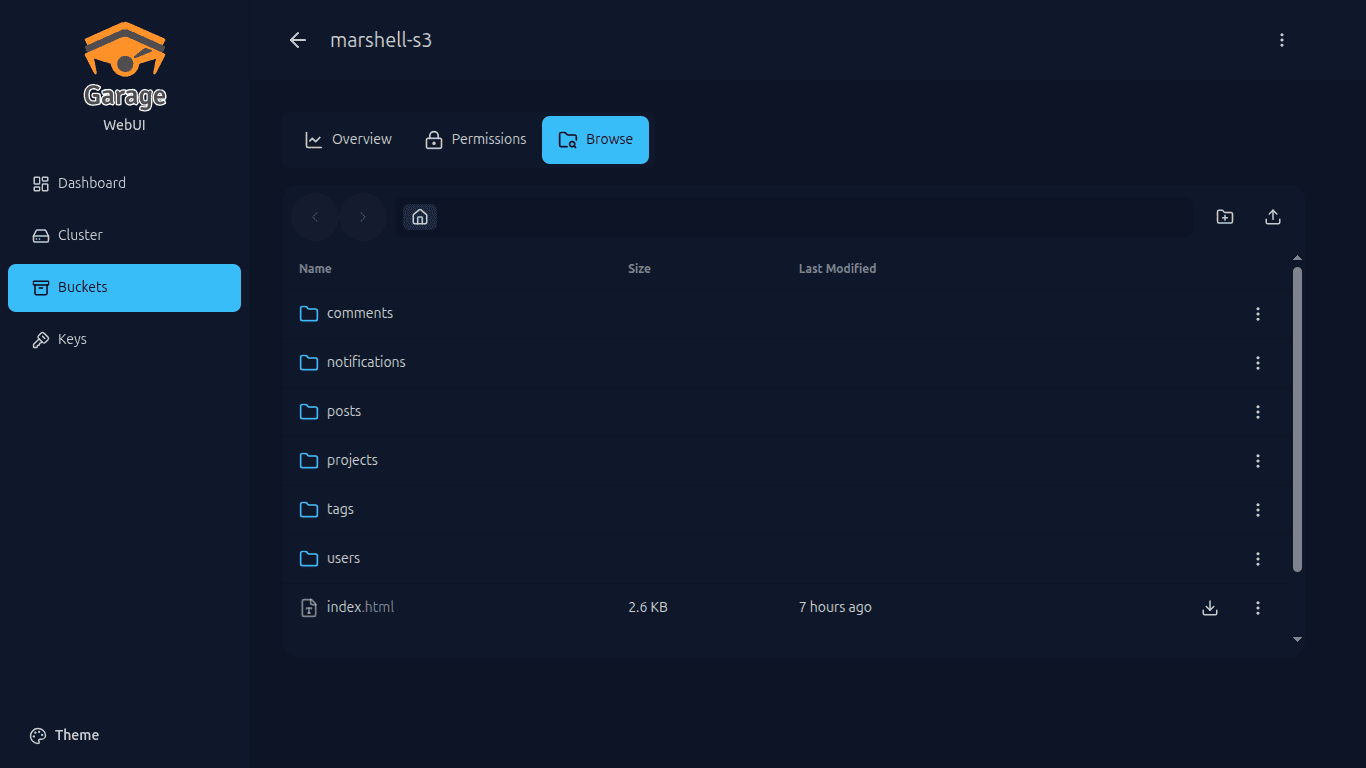Create a new folder

(x=1225, y=217)
